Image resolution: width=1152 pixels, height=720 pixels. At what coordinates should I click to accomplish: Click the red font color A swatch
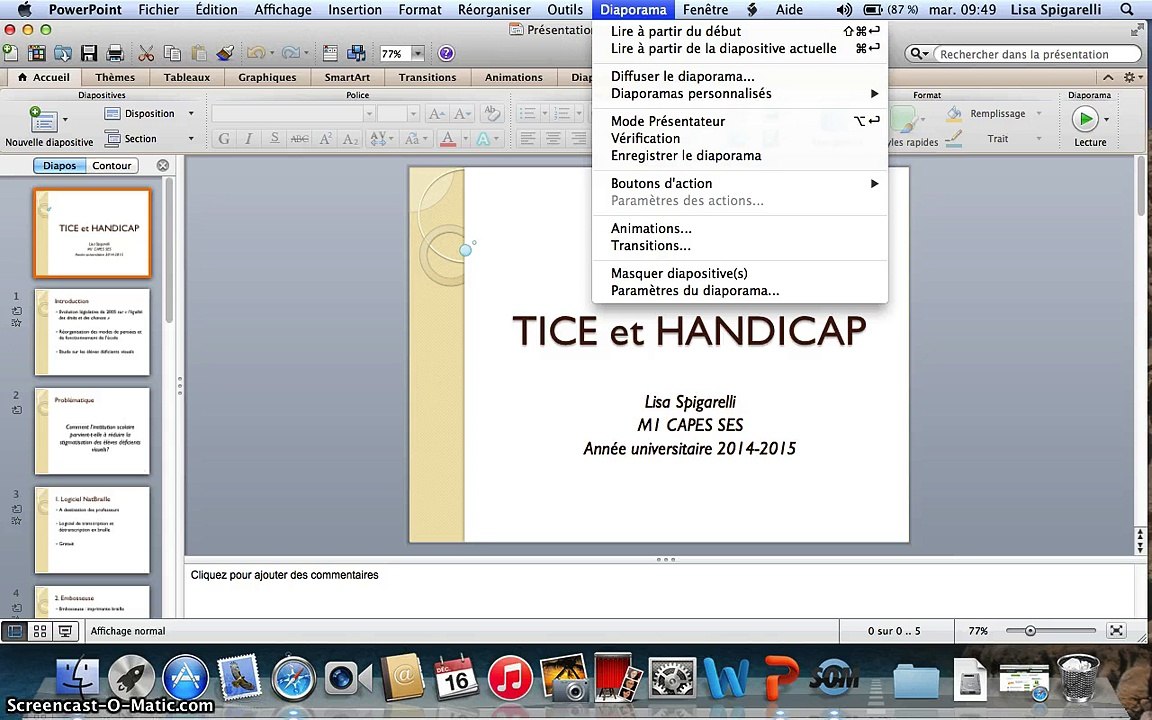coord(447,138)
